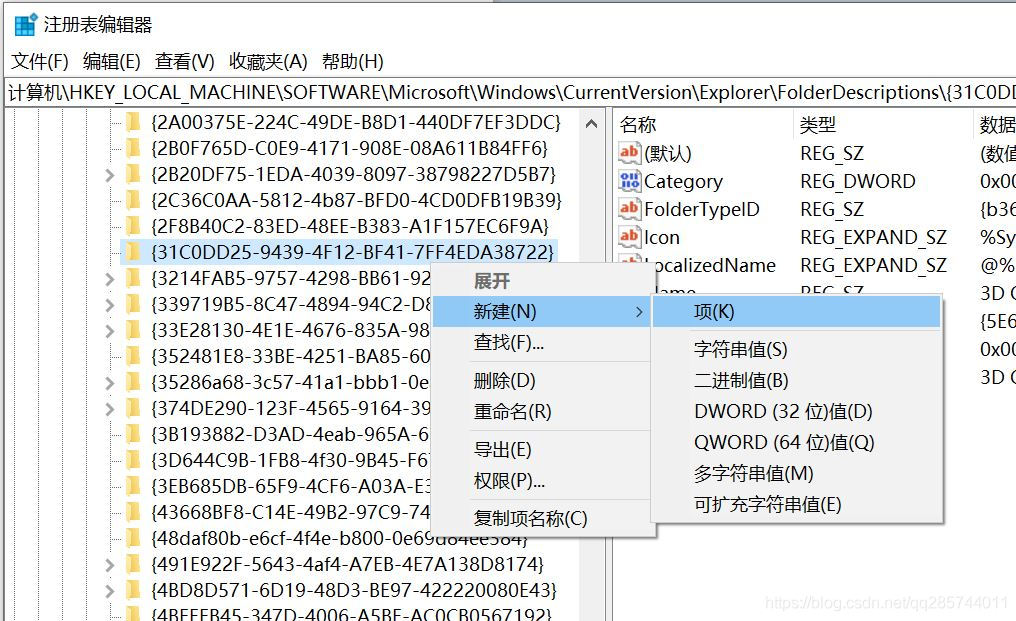The width and height of the screenshot is (1016, 621).
Task: Select folder icon of {31C0DD25-9439-4F12-BF41-7FF4EDA38722}
Action: [133, 252]
